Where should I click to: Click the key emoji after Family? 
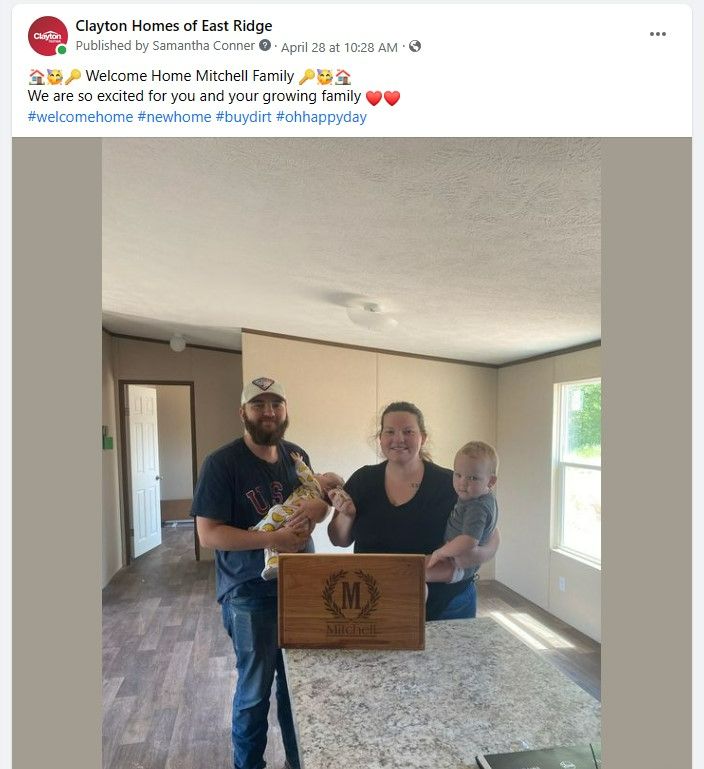(307, 77)
